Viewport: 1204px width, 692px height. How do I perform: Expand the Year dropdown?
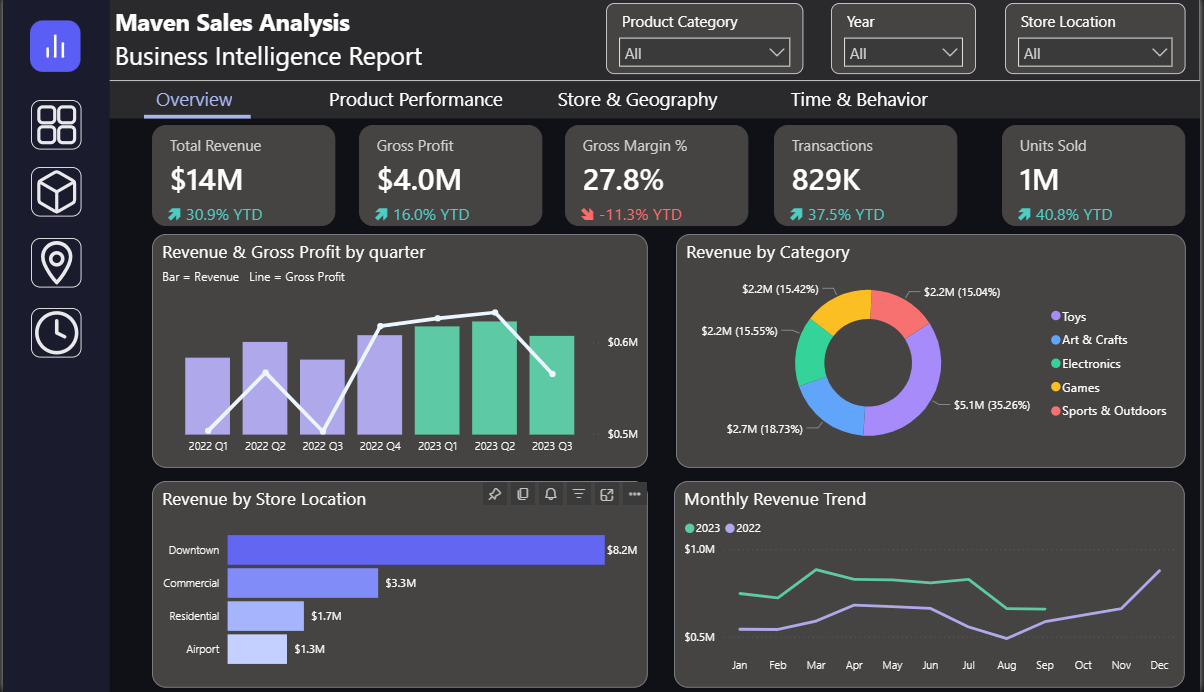tap(903, 53)
